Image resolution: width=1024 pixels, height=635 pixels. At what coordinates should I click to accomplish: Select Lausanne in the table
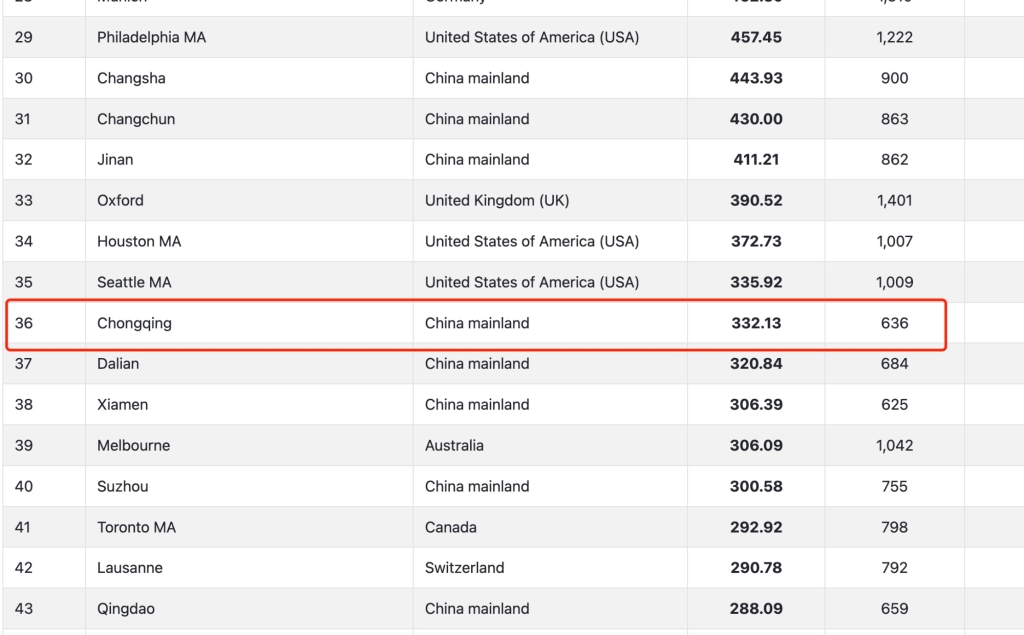(130, 568)
